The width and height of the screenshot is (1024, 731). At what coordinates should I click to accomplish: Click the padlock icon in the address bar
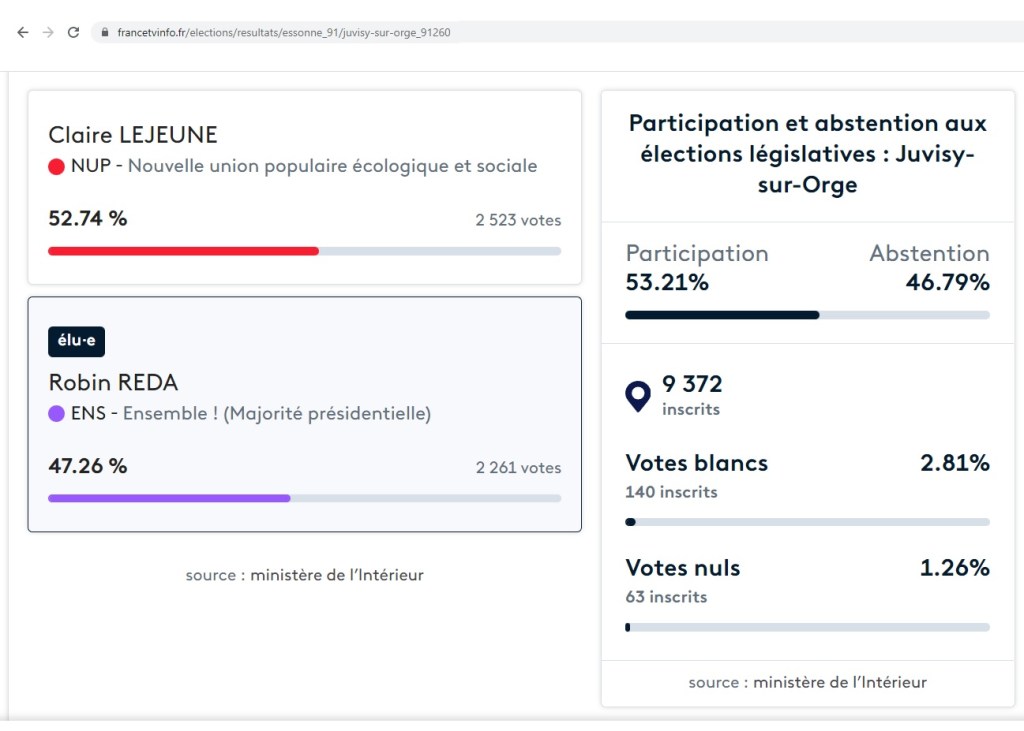click(104, 31)
